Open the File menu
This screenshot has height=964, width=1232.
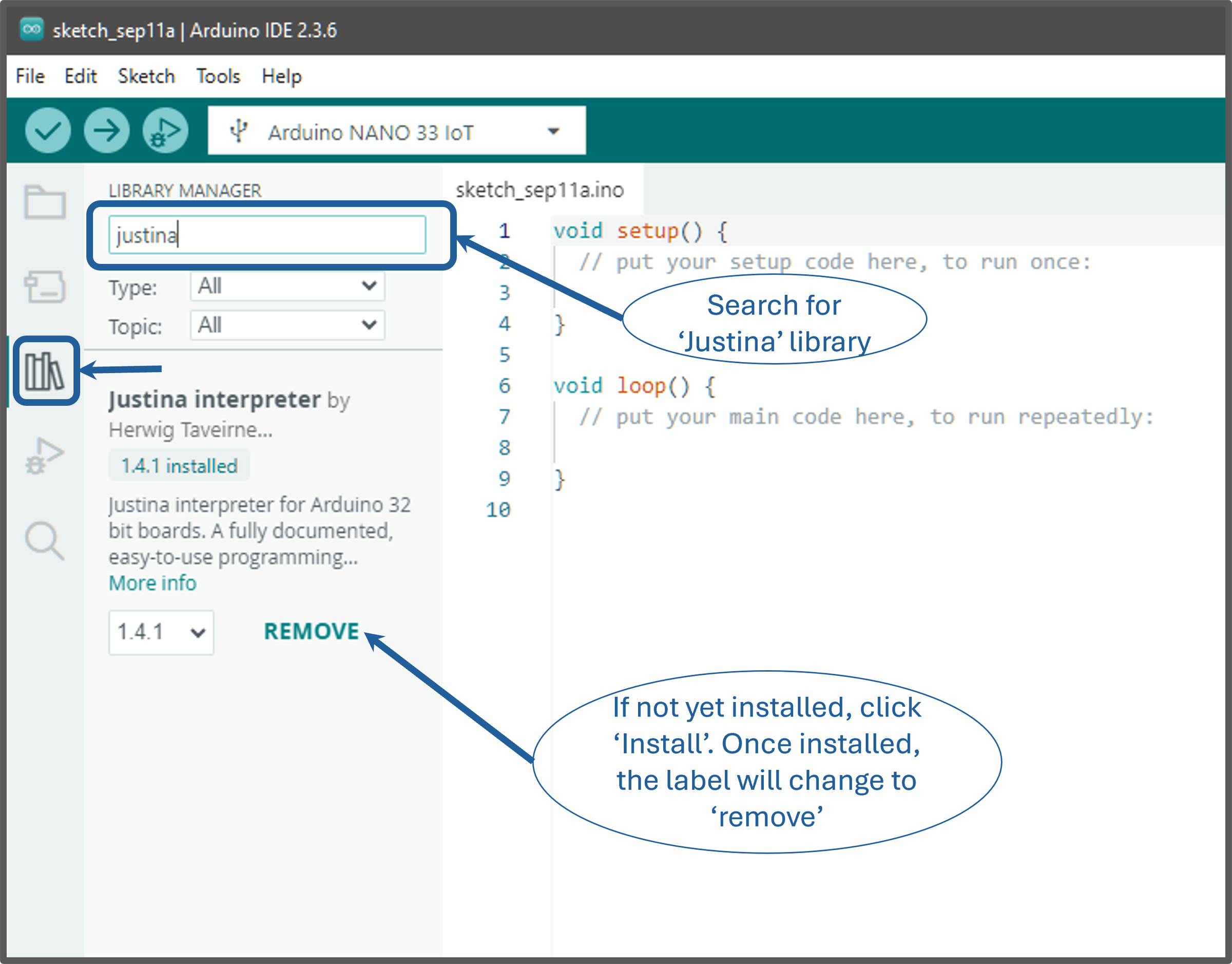click(29, 76)
